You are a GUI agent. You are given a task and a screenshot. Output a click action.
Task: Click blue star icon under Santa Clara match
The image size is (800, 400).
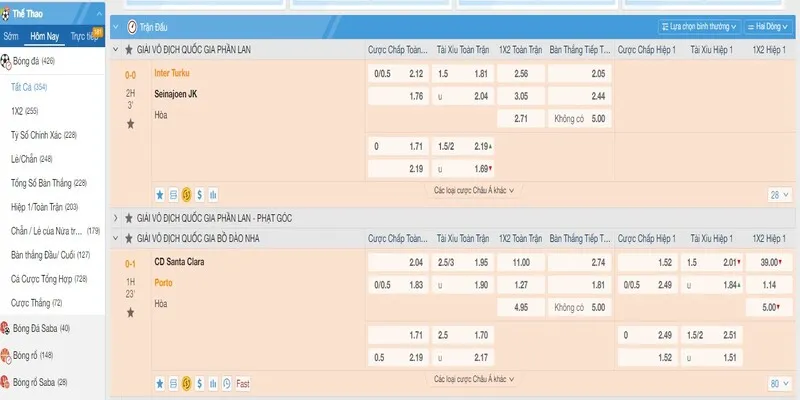(x=160, y=383)
